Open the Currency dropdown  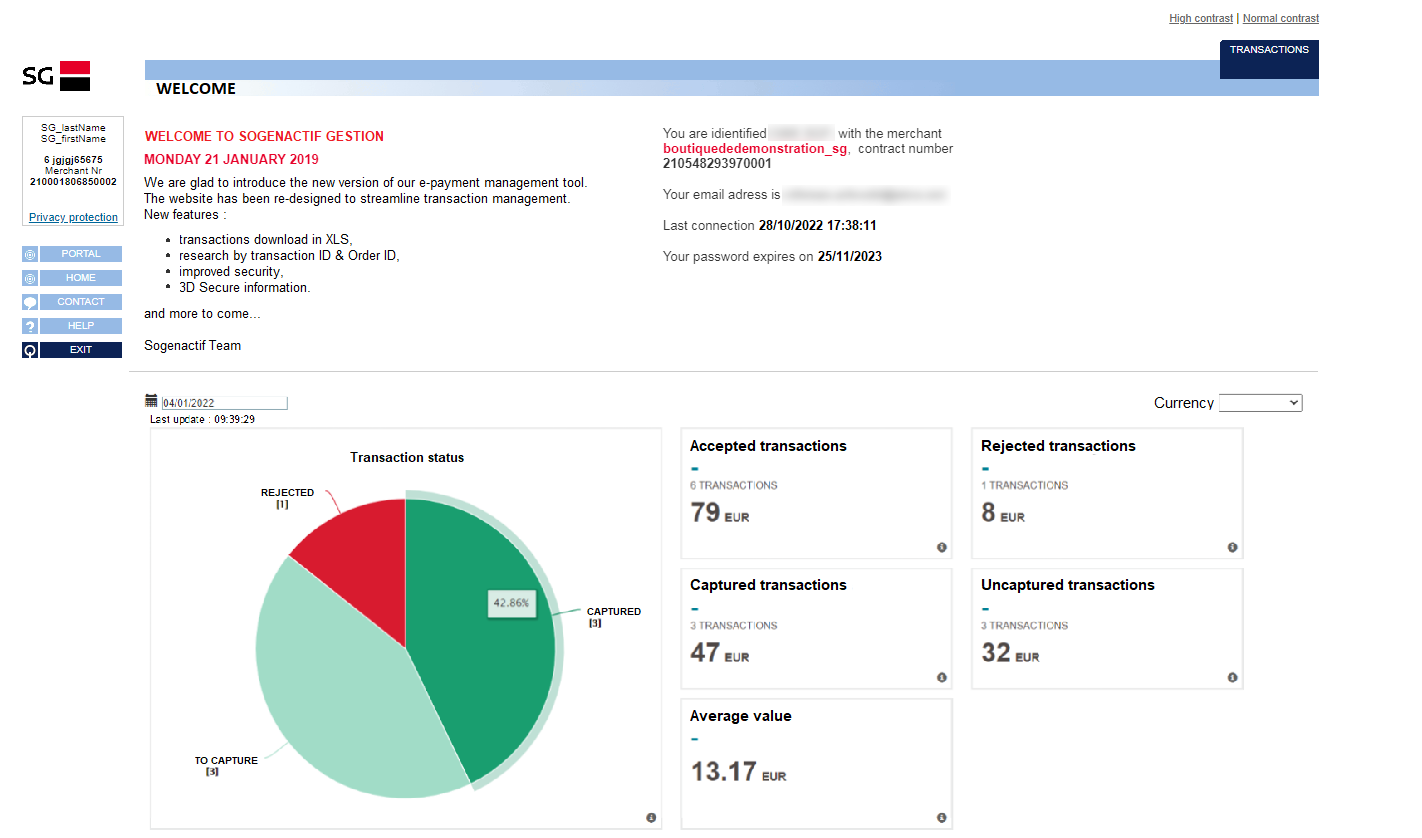[x=1261, y=402]
